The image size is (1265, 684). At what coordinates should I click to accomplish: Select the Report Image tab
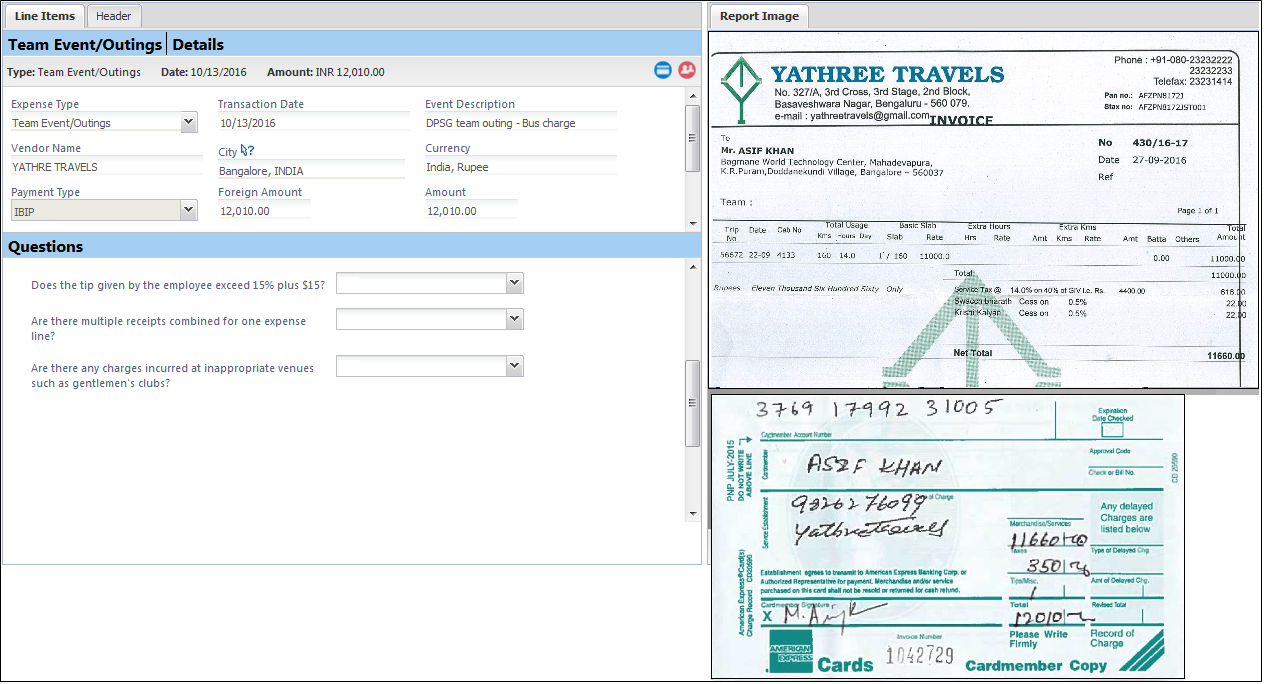(x=759, y=16)
